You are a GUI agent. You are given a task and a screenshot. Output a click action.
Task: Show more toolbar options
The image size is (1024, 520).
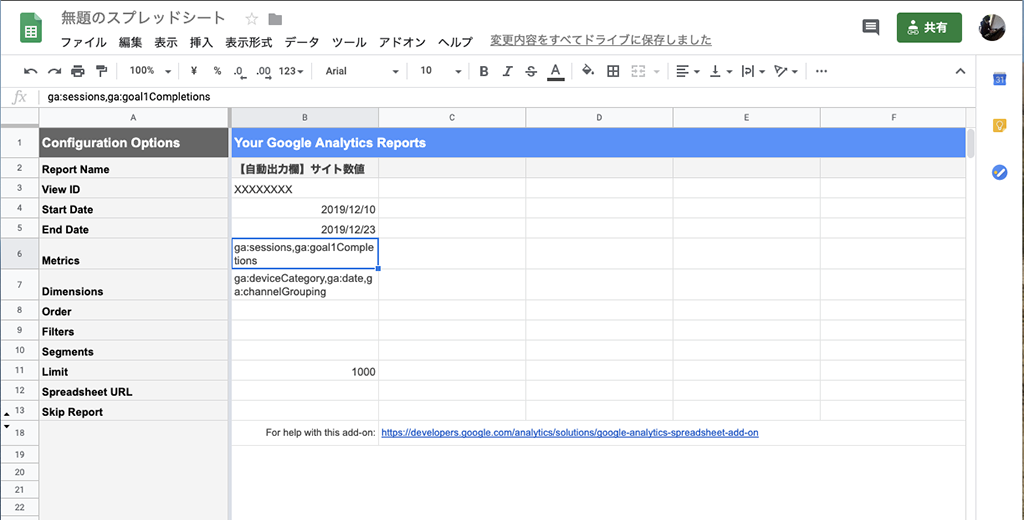point(822,71)
